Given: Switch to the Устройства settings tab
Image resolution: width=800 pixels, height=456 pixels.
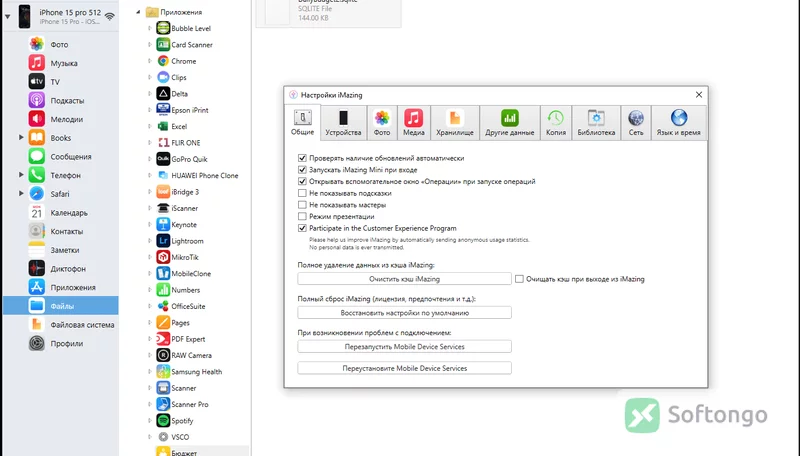Looking at the screenshot, I should click(x=343, y=123).
